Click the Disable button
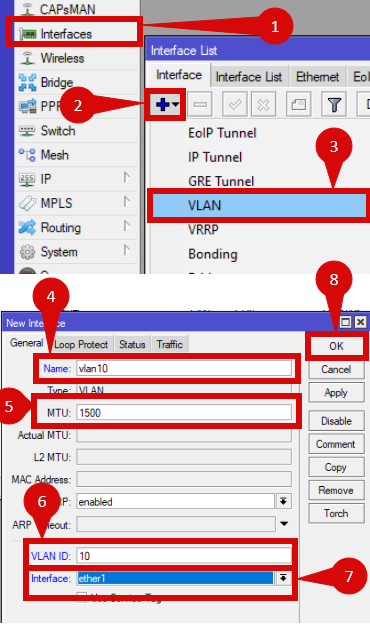 (x=336, y=421)
